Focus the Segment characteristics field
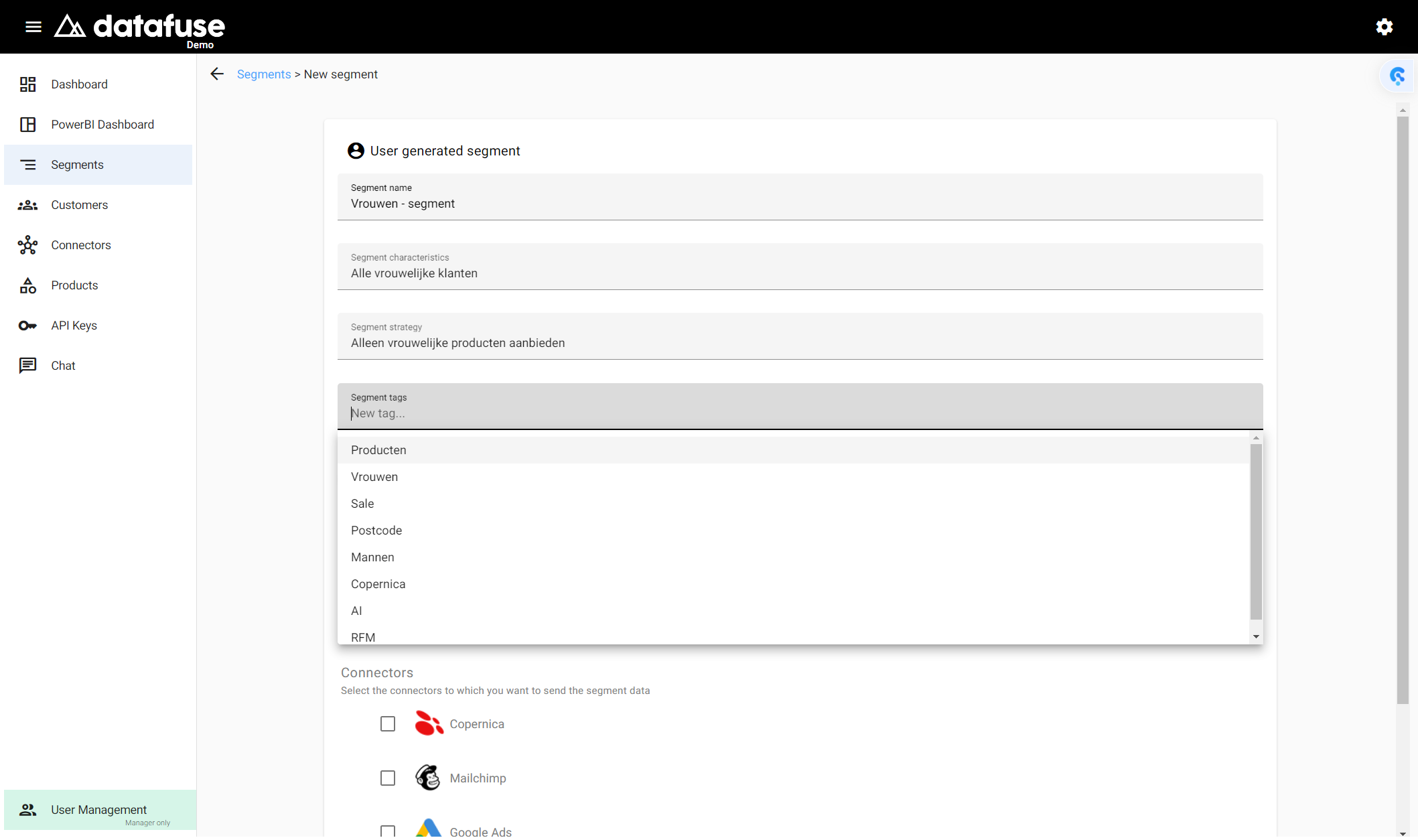This screenshot has width=1418, height=840. coord(800,267)
